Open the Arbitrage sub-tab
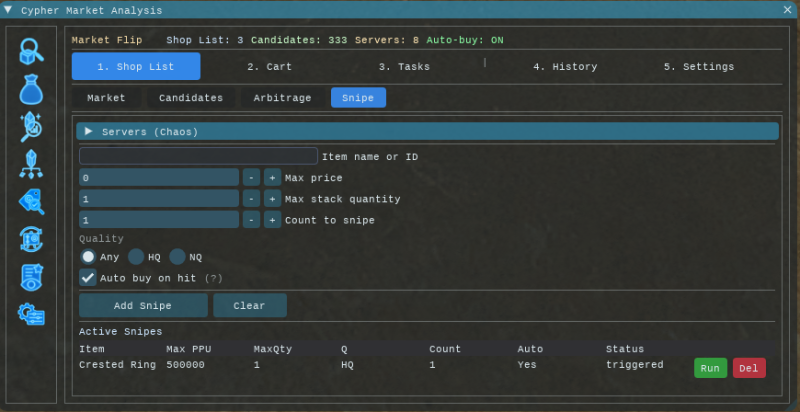The image size is (800, 412). tap(280, 98)
